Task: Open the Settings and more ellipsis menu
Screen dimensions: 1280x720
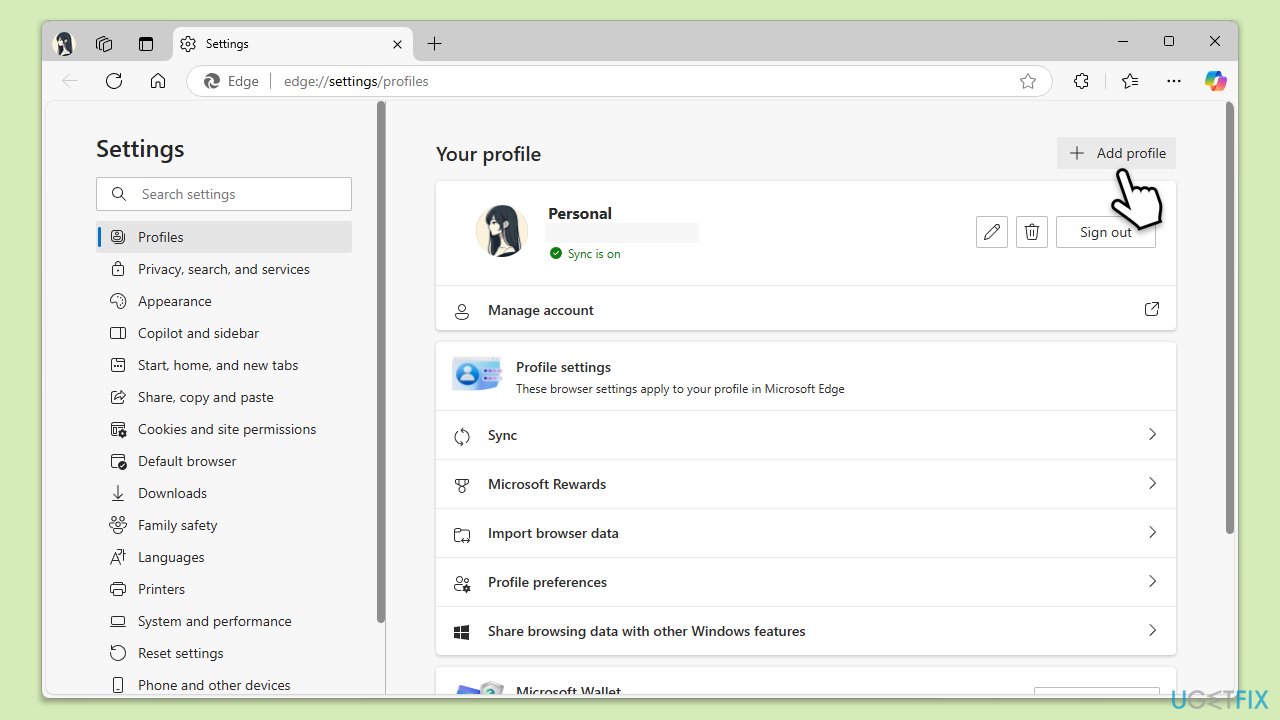Action: coord(1175,81)
